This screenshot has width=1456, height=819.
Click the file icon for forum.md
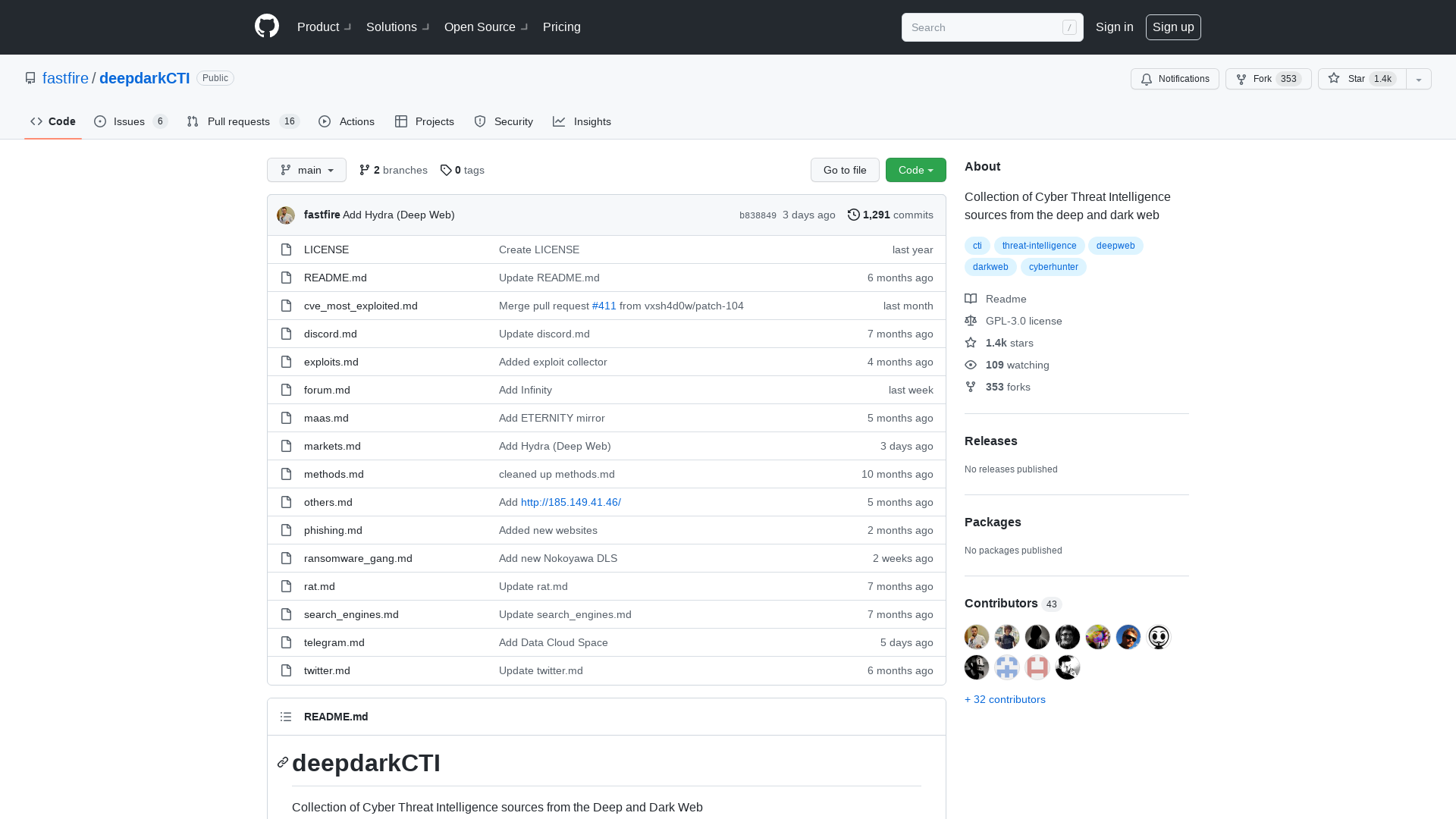(x=286, y=390)
